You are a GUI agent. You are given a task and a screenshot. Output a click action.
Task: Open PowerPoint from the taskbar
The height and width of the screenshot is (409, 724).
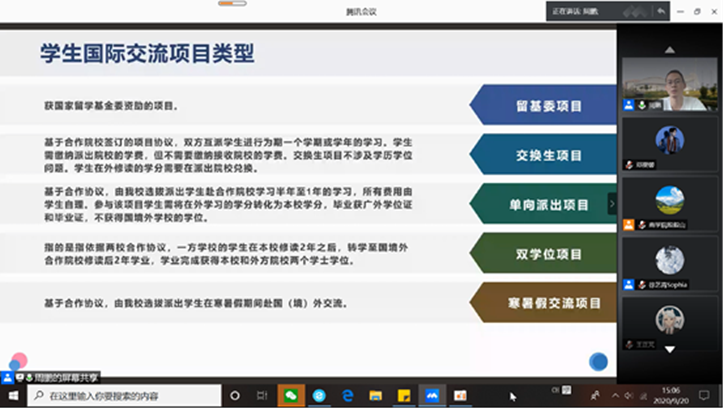[x=463, y=396]
